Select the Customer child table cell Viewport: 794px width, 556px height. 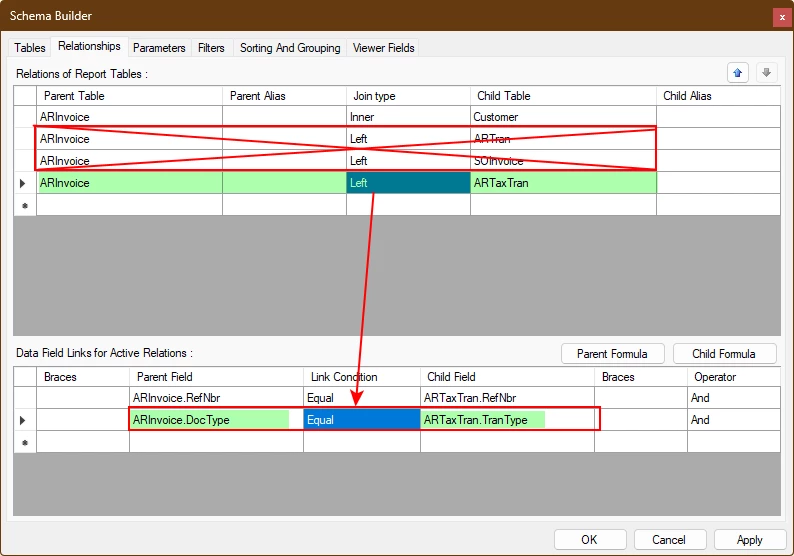point(563,116)
